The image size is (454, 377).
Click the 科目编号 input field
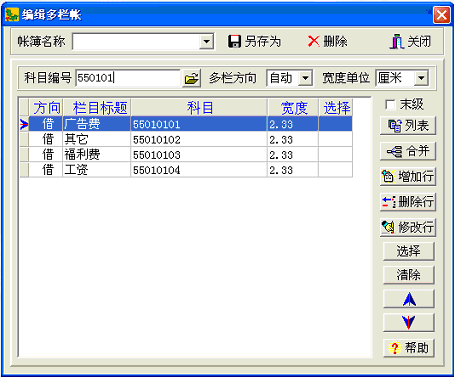pyautogui.click(x=128, y=78)
